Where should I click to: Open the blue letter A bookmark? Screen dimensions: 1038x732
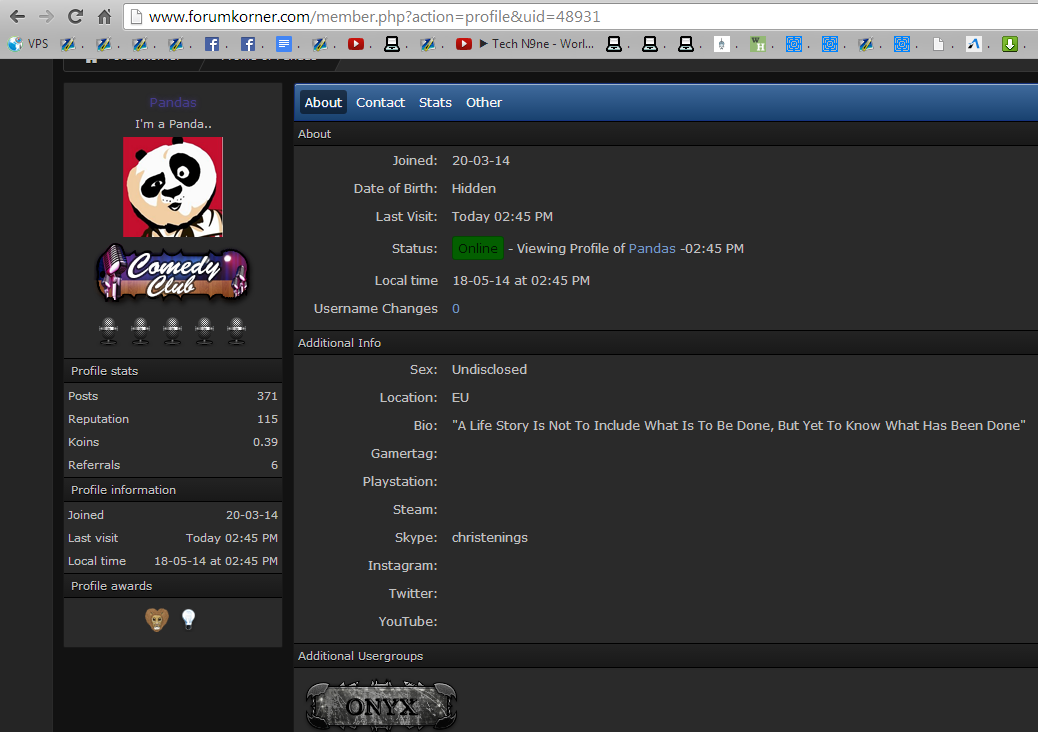973,44
